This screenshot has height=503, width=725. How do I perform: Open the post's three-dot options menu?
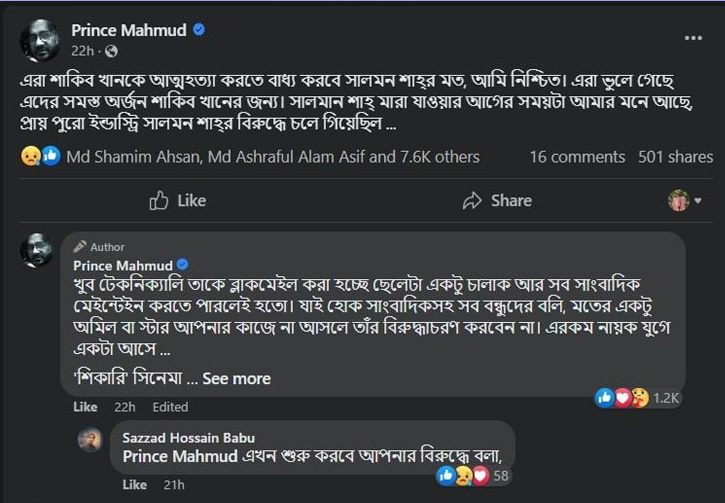(693, 38)
